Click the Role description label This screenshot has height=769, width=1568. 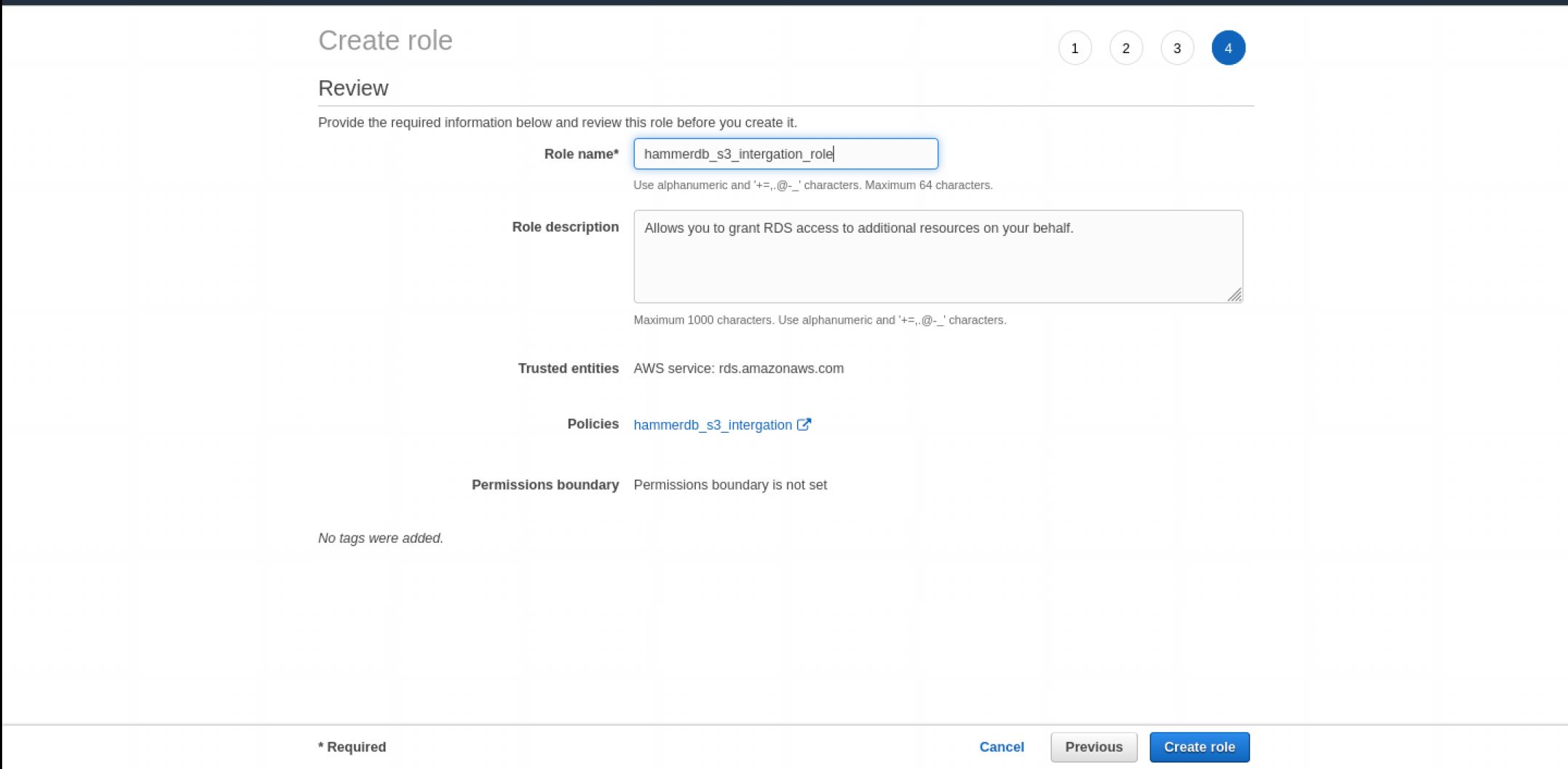565,227
